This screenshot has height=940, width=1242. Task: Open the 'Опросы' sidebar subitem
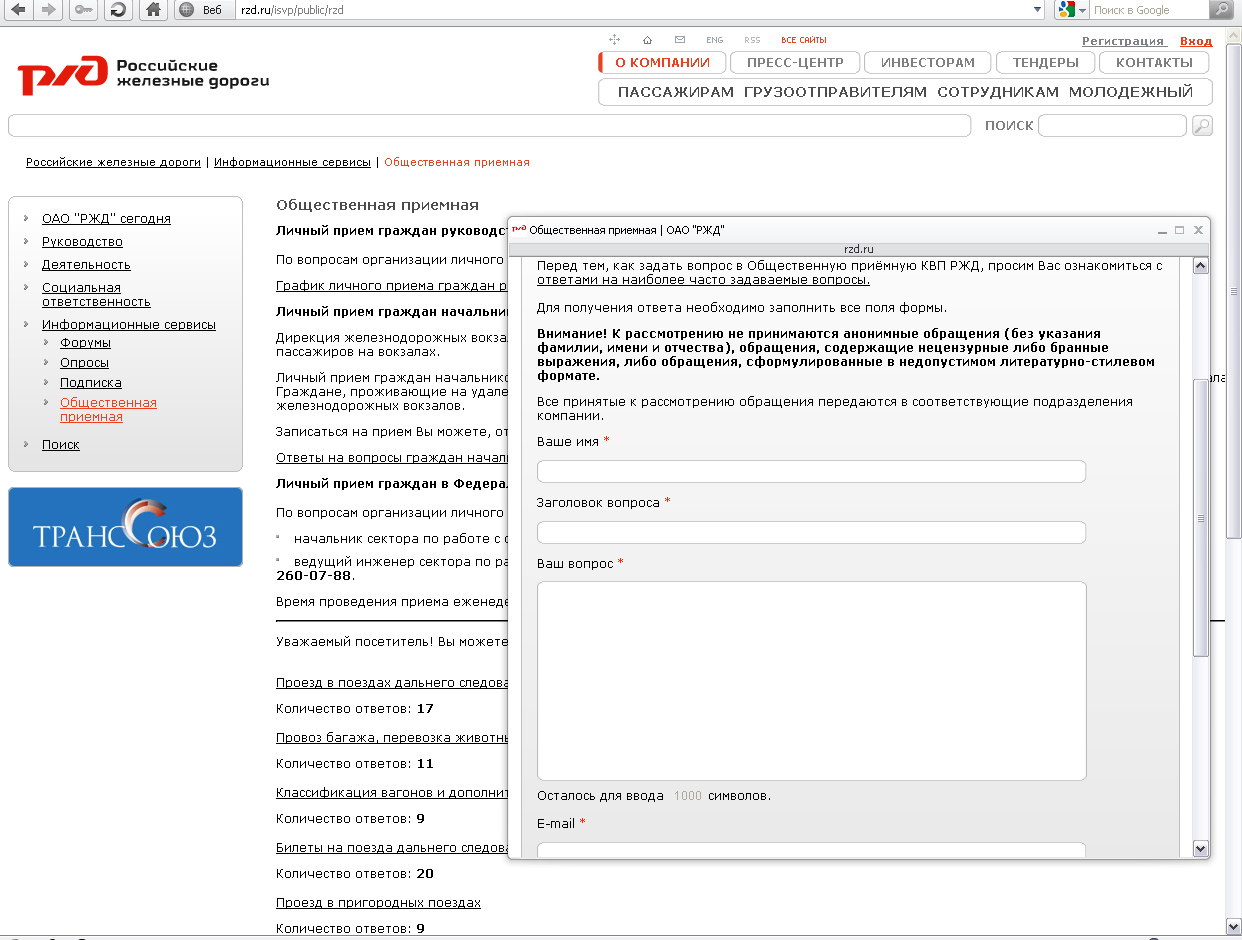point(84,362)
